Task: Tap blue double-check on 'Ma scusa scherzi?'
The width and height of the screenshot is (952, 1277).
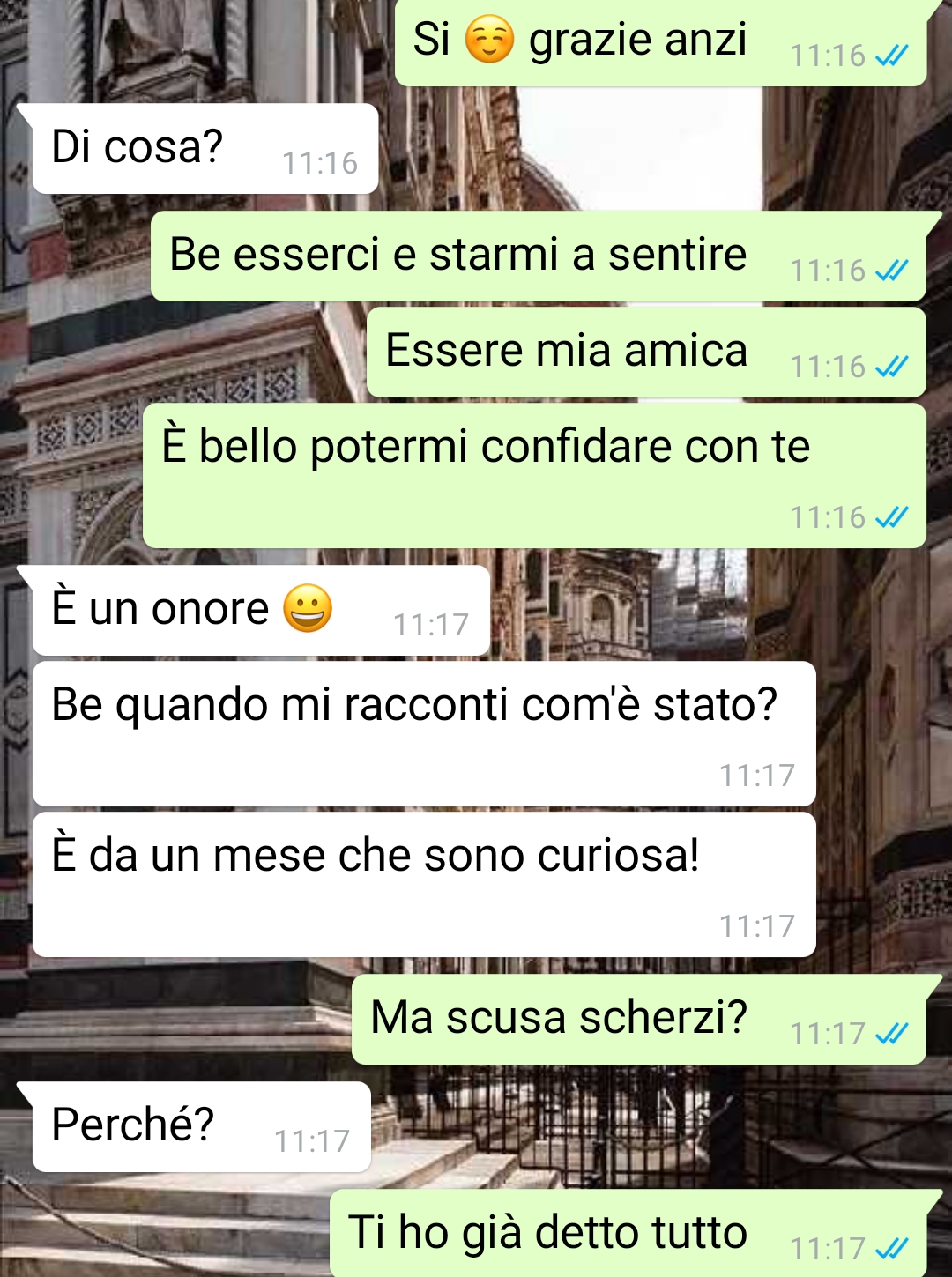Action: [892, 1034]
